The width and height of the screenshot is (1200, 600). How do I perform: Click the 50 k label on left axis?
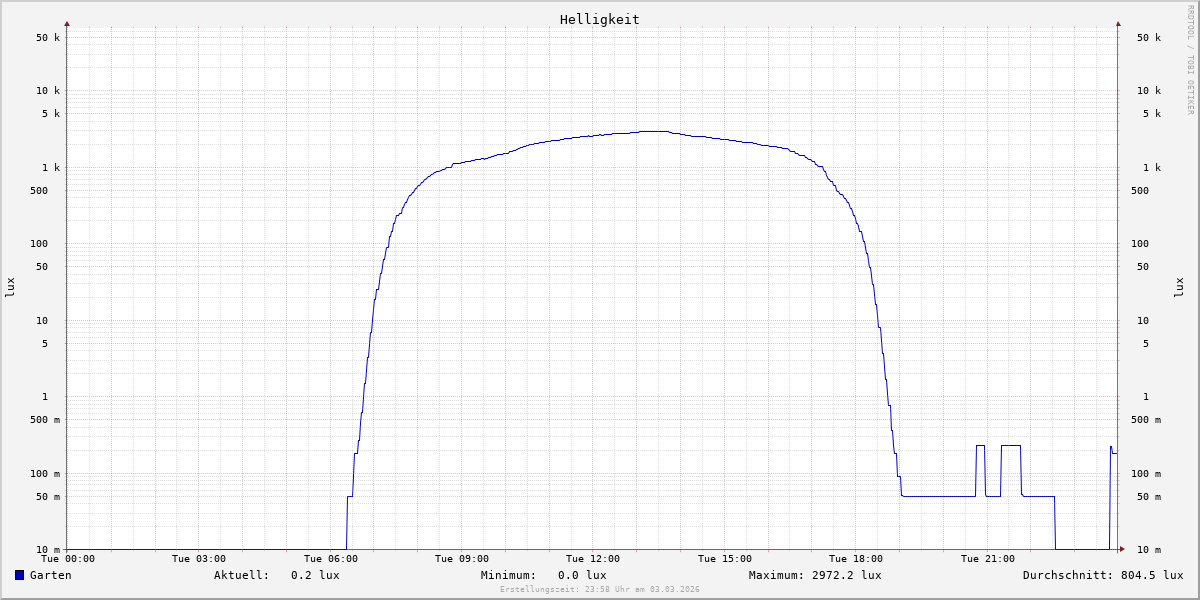(x=48, y=38)
